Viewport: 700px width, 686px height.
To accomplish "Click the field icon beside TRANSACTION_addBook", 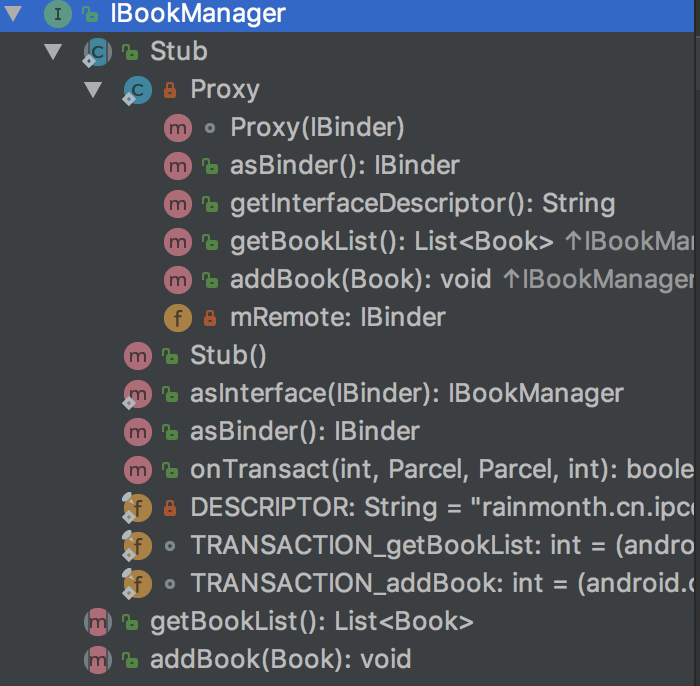I will click(x=137, y=584).
